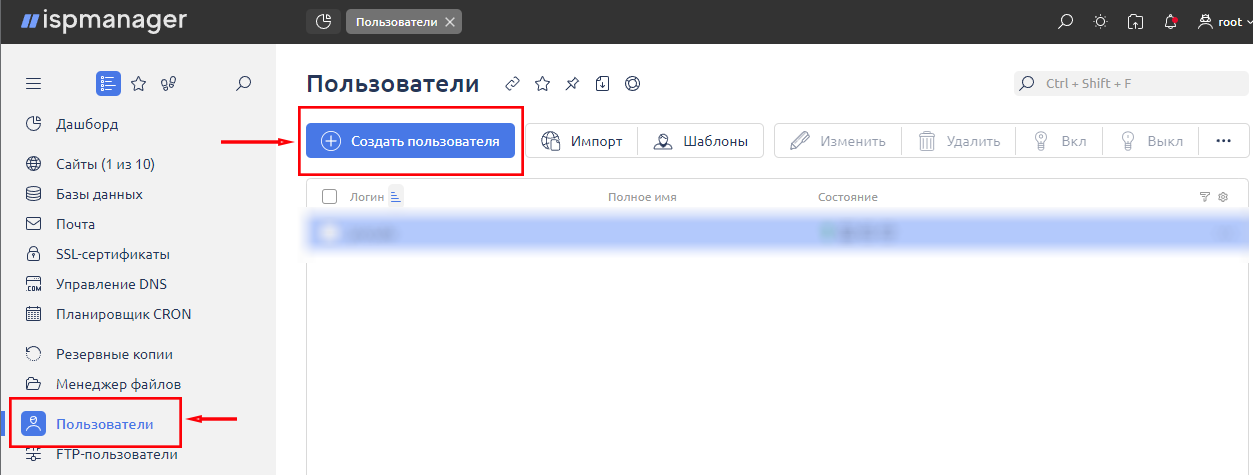Click the export document icon beside title

[602, 84]
